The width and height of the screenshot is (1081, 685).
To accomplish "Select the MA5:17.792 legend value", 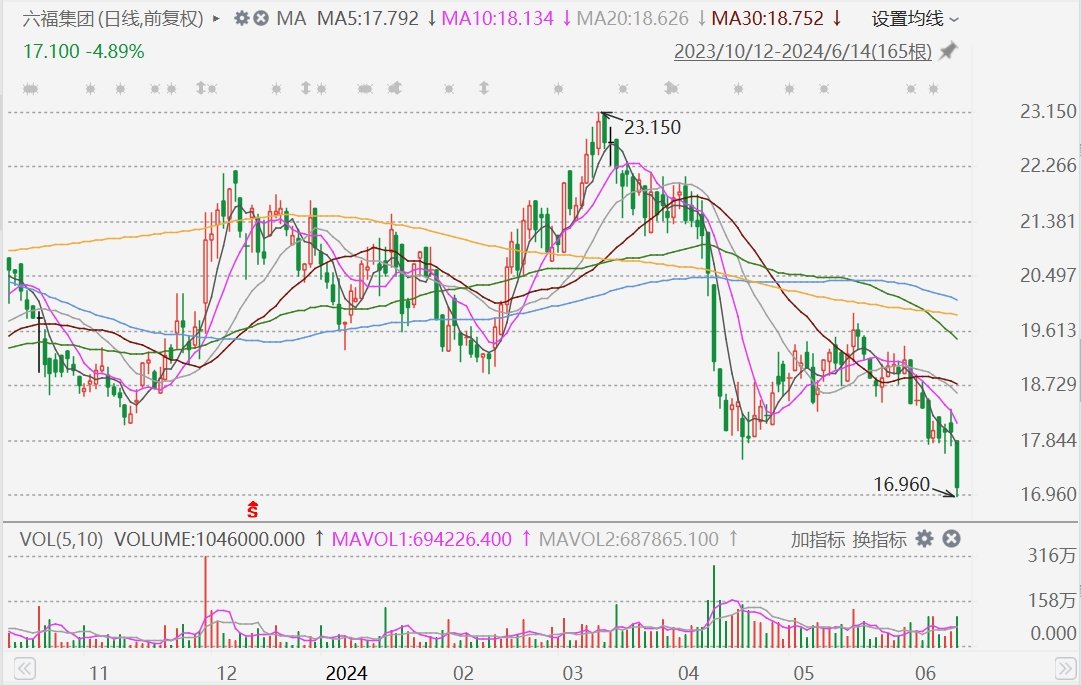I will pos(367,19).
